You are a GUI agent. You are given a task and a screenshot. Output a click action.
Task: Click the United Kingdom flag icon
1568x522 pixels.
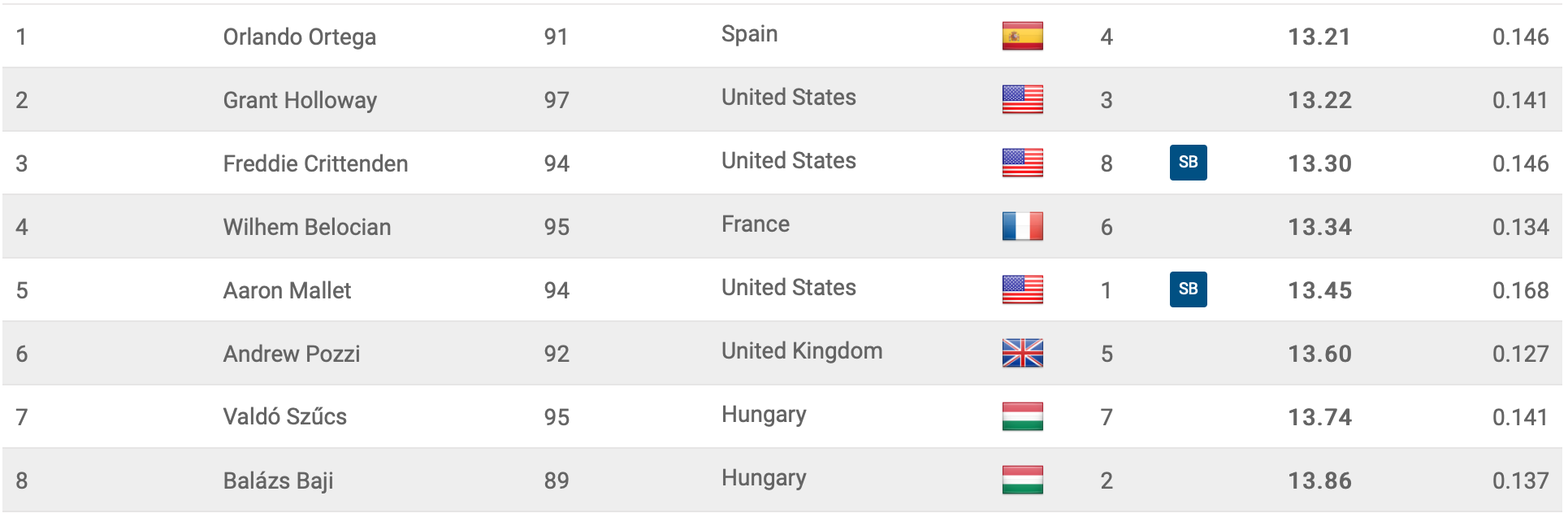click(x=1022, y=353)
